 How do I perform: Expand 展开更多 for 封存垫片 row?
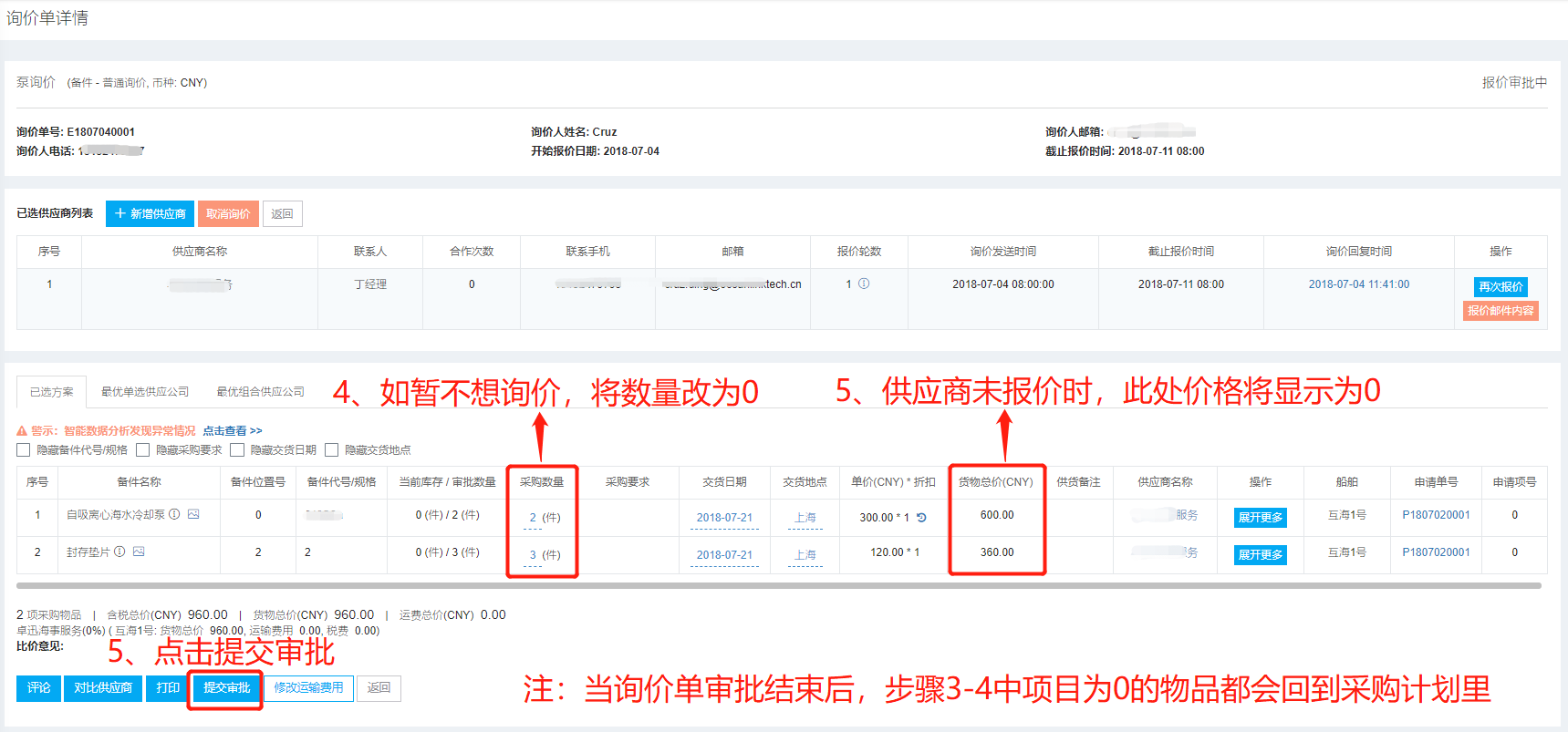click(x=1261, y=554)
